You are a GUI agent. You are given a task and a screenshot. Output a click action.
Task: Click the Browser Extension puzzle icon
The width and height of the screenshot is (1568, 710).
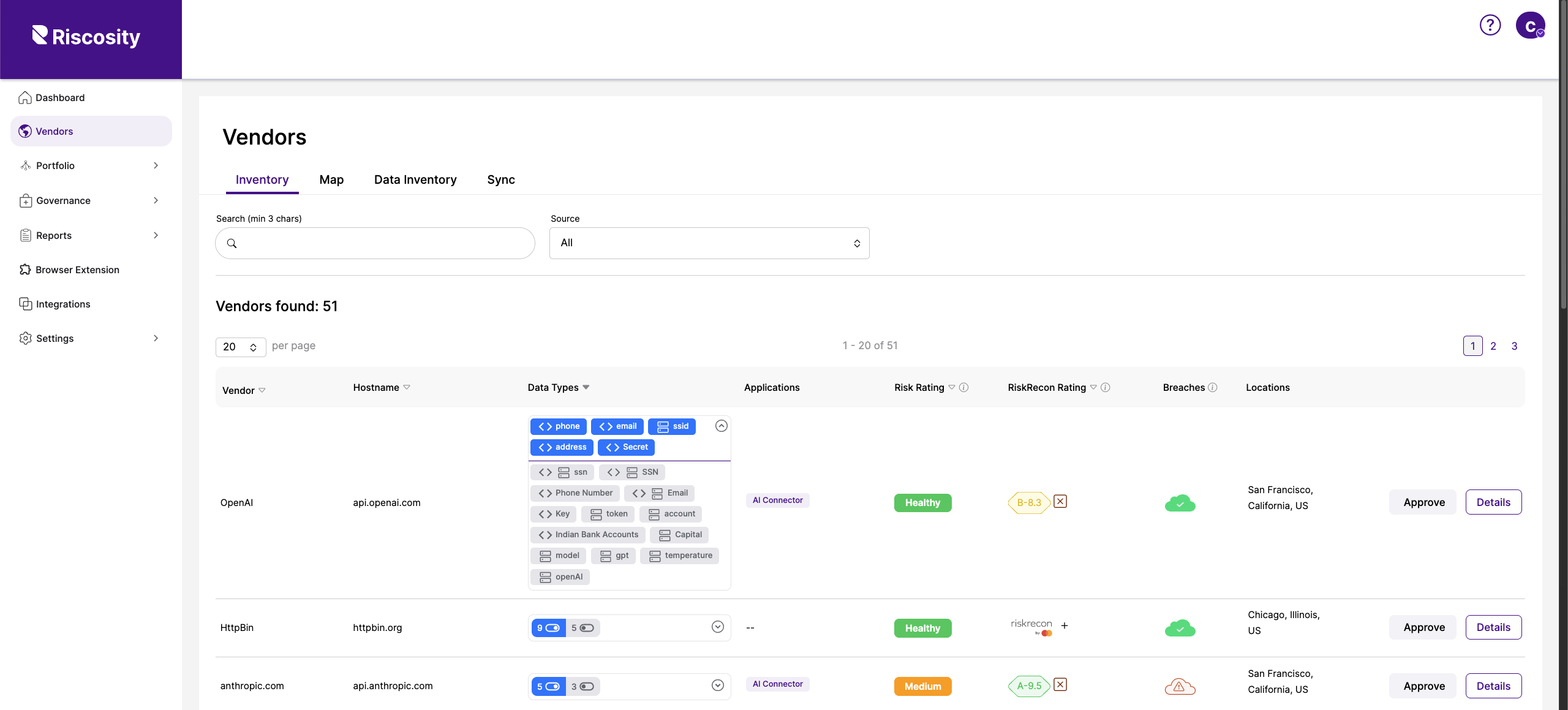[25, 270]
